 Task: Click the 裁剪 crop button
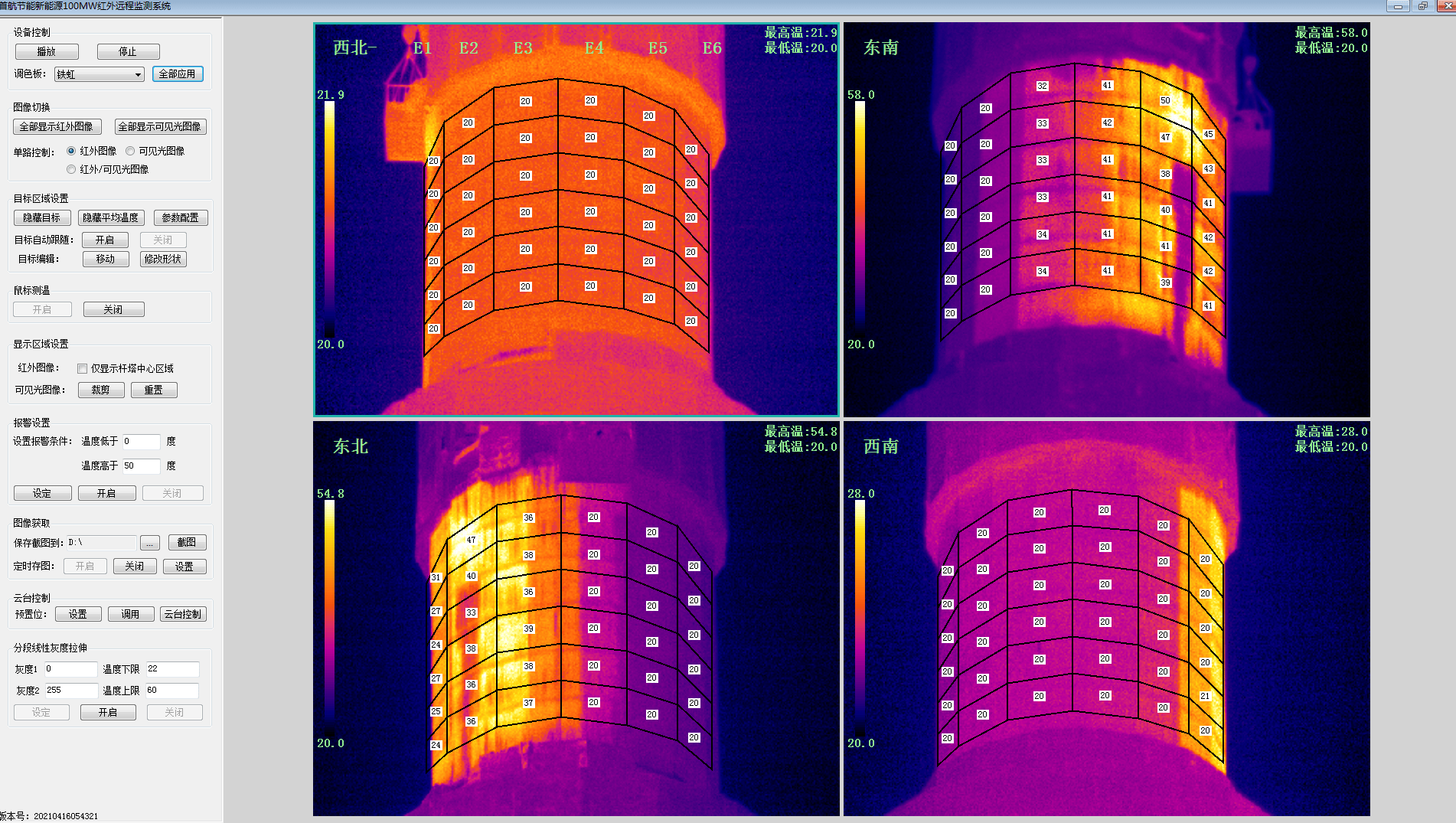tap(101, 390)
